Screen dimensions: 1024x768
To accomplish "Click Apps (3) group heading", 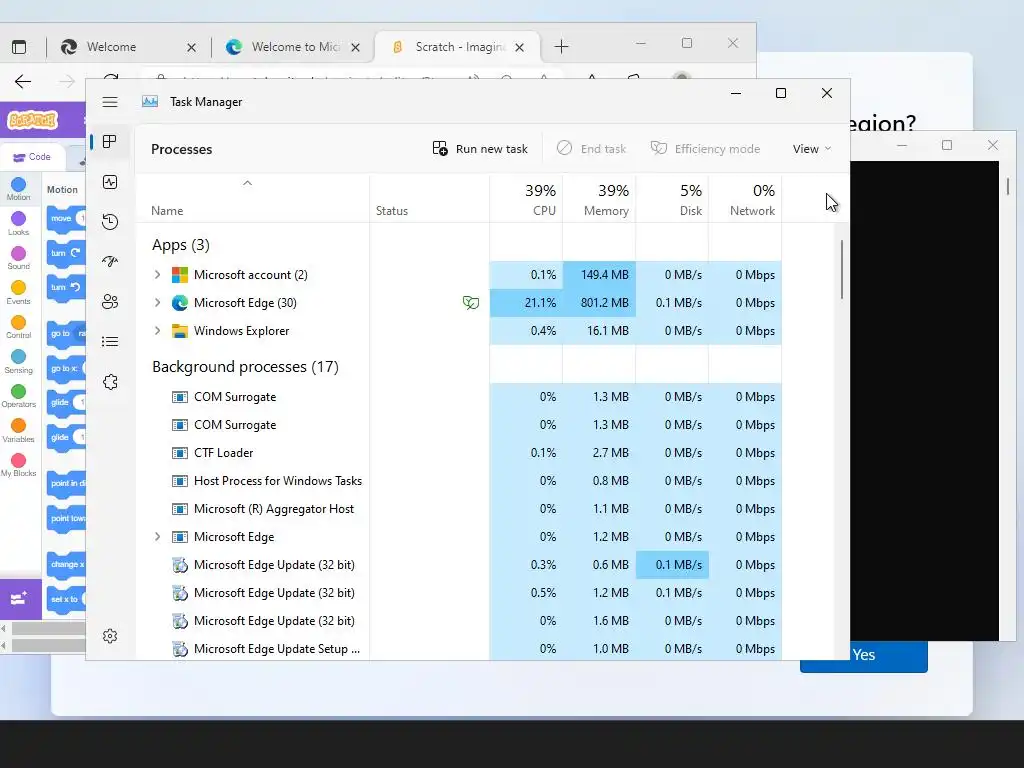I will tap(181, 245).
